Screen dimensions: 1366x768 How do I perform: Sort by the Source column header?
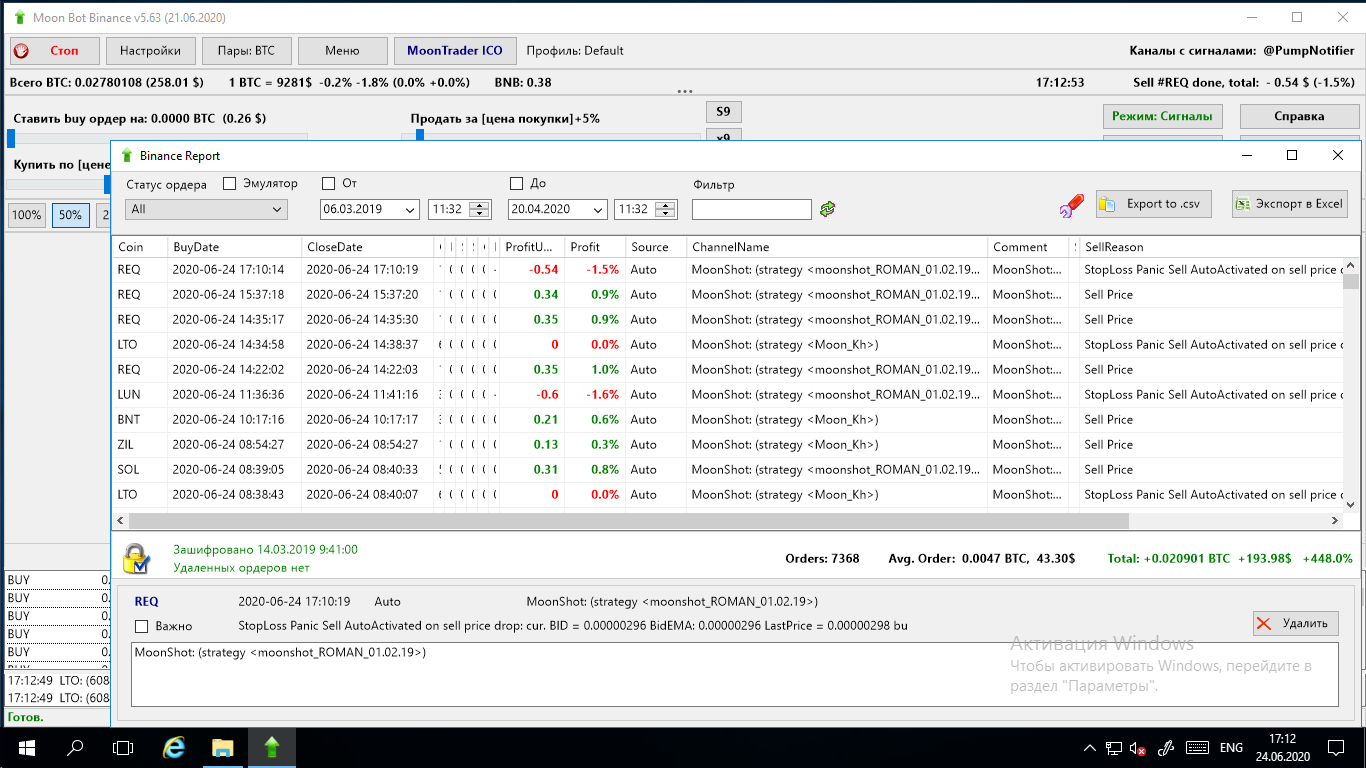655,247
